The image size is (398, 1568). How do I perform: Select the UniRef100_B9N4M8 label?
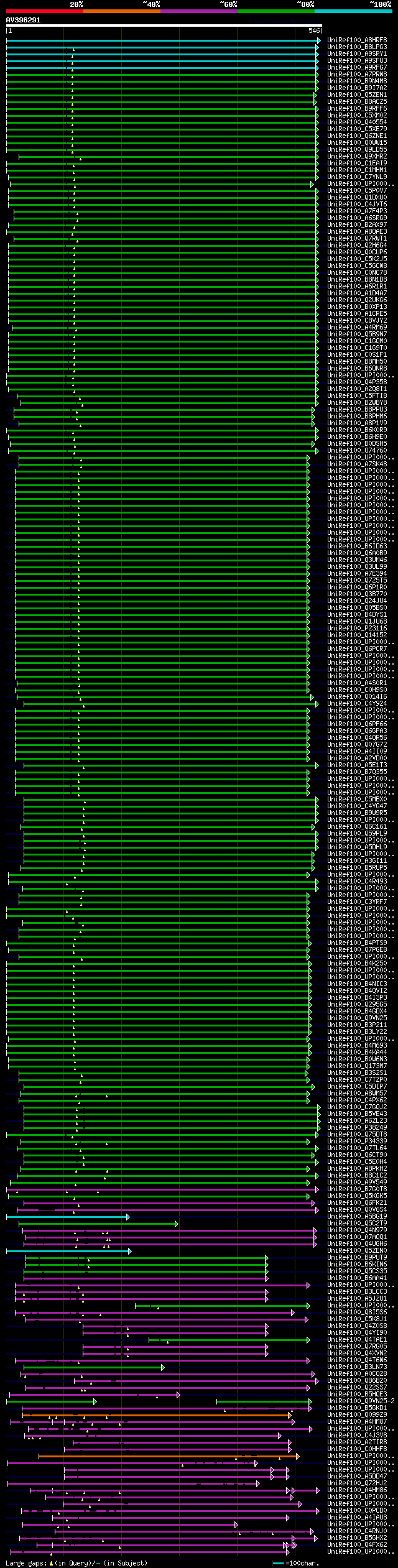point(357,81)
